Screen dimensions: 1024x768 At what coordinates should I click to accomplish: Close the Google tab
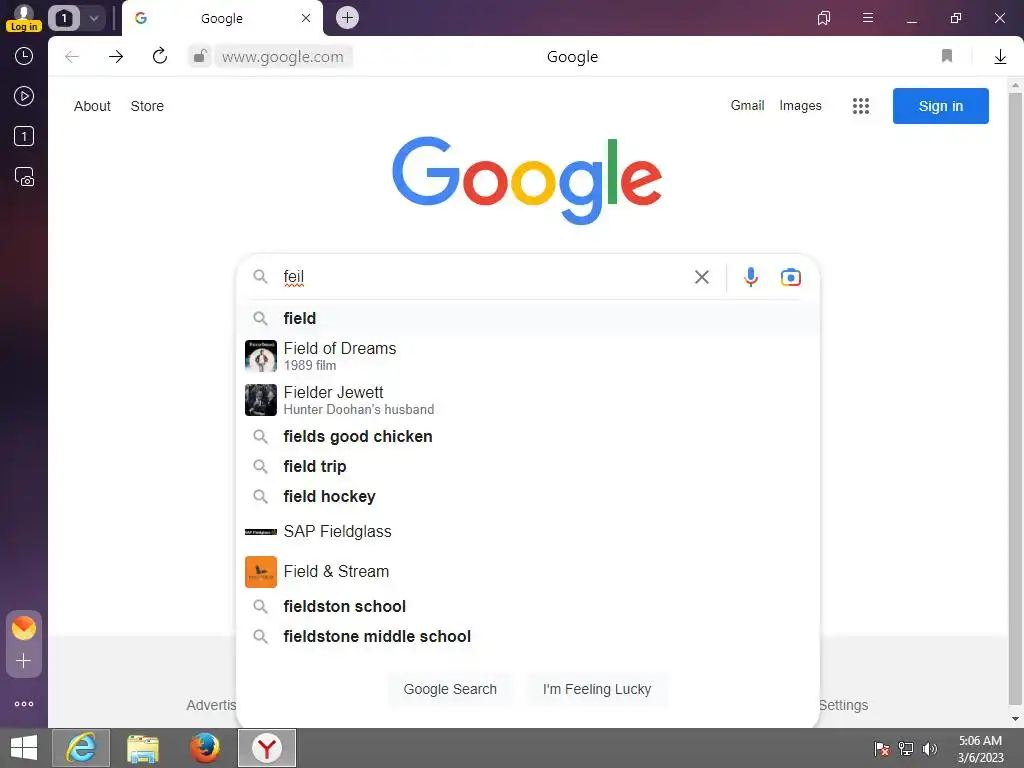306,18
